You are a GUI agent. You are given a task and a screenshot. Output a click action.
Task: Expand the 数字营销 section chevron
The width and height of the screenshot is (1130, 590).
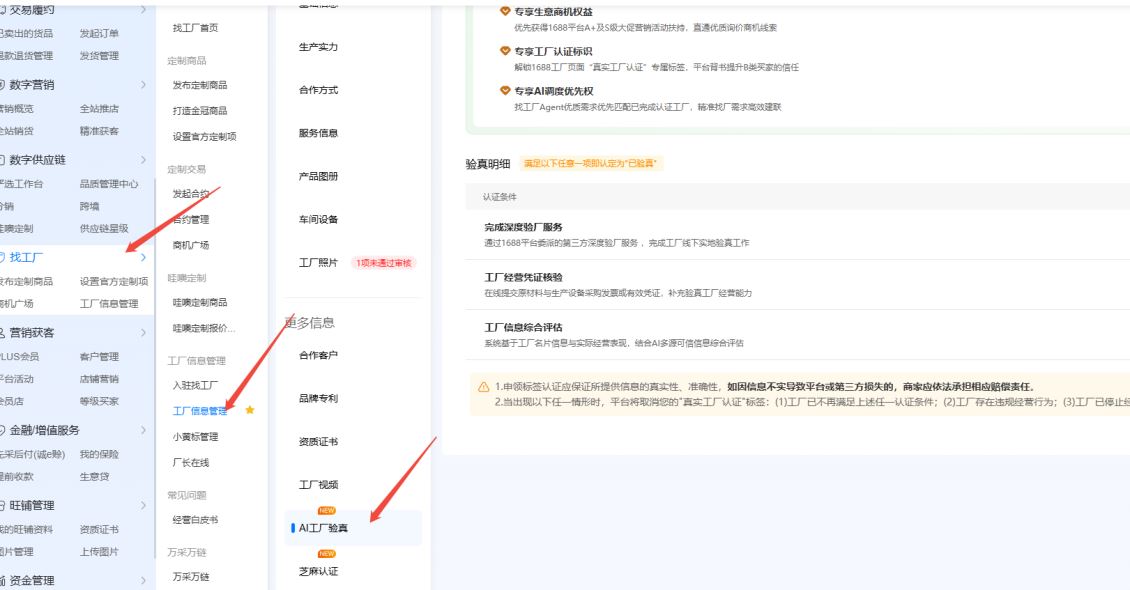pos(143,85)
